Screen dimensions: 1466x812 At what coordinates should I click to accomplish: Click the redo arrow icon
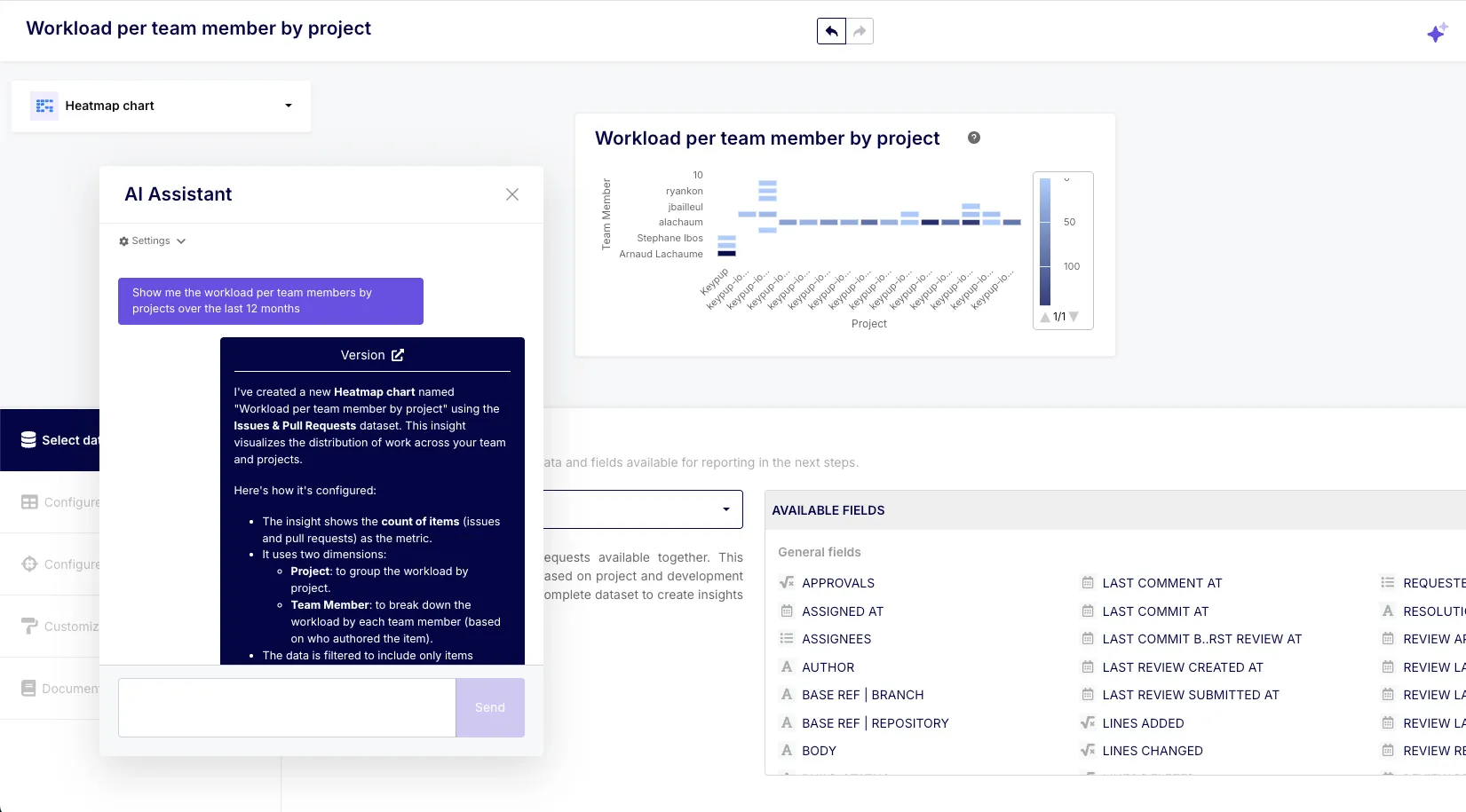(x=859, y=30)
